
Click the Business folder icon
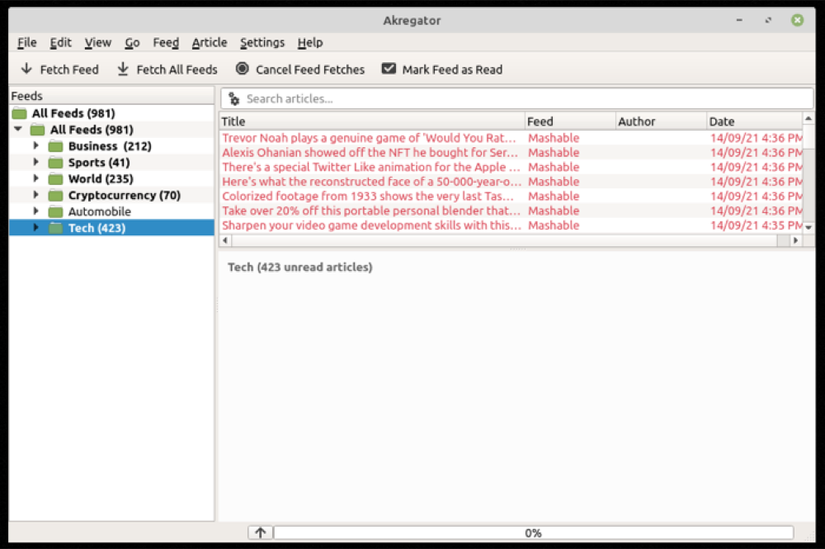(x=56, y=146)
